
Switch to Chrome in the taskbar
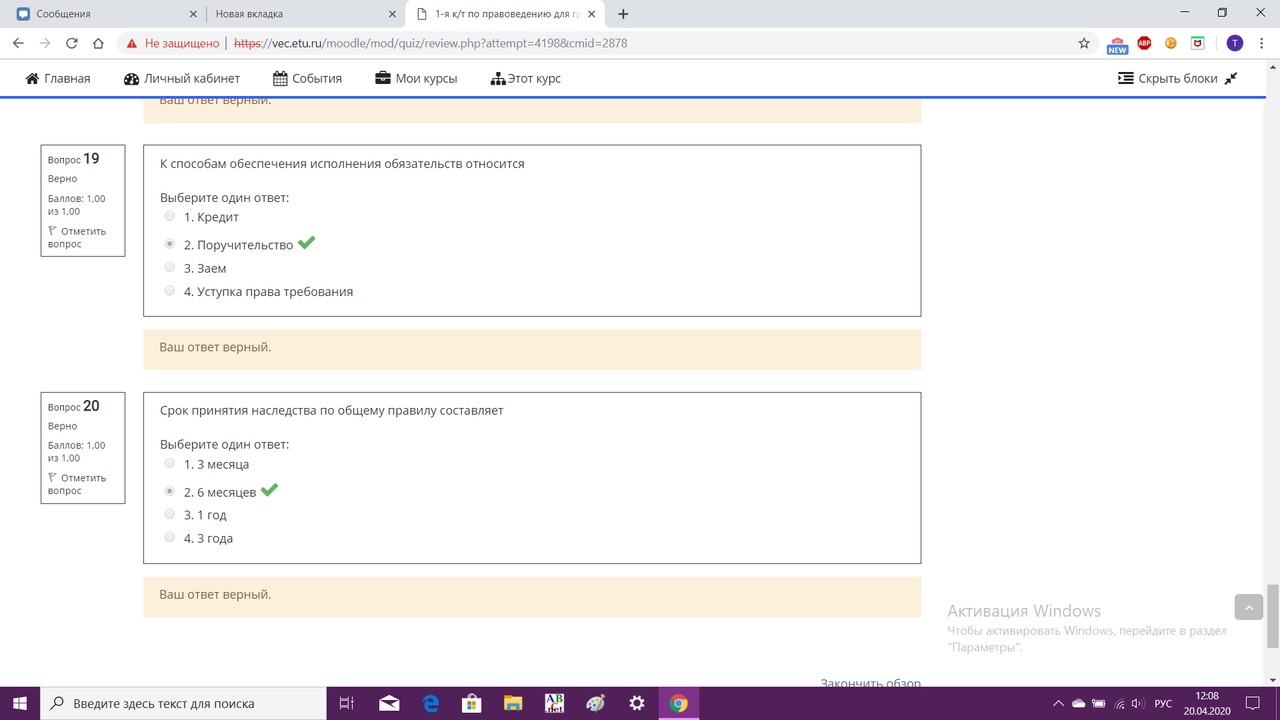678,703
